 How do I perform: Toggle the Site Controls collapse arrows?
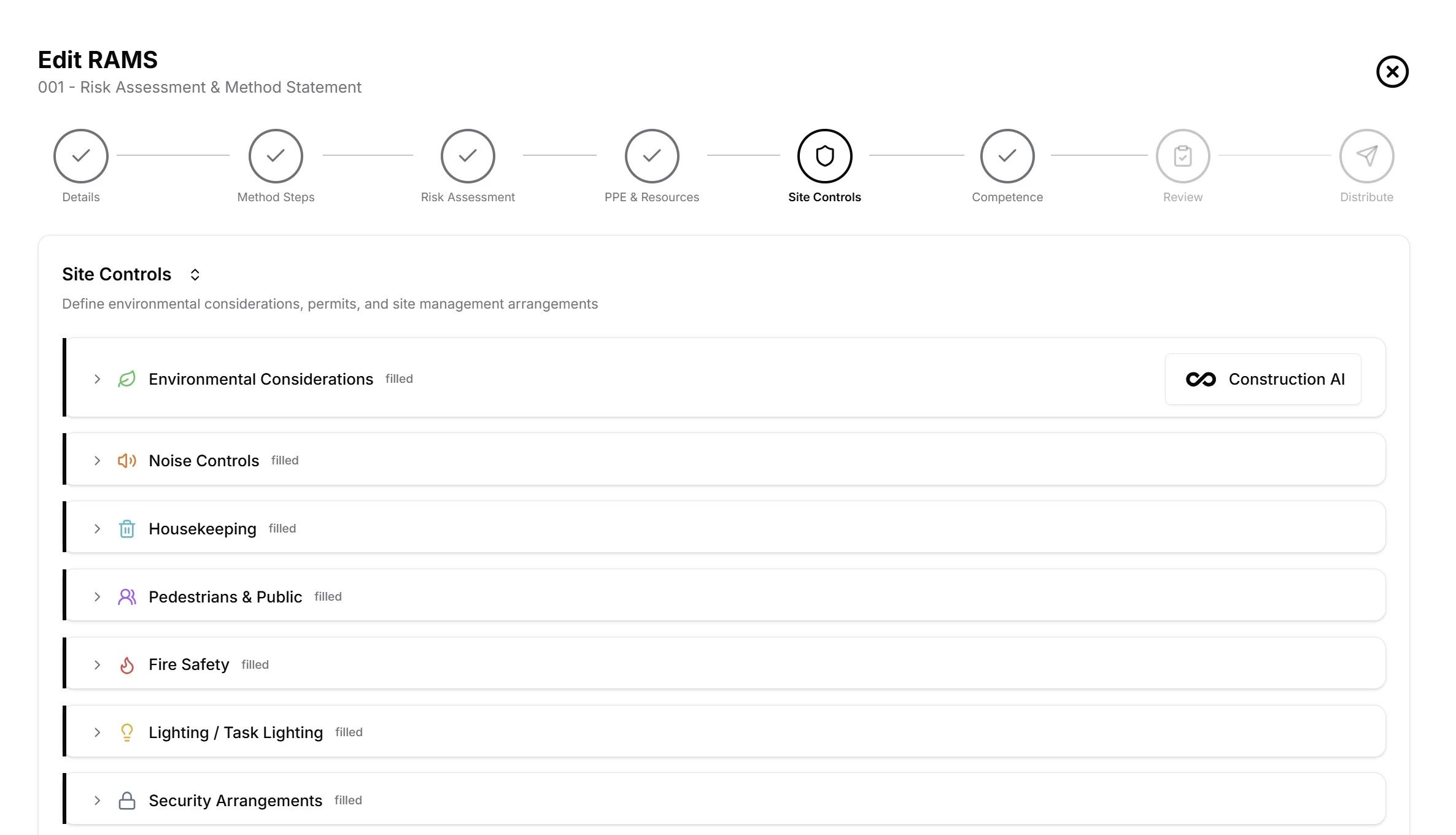[x=195, y=274]
